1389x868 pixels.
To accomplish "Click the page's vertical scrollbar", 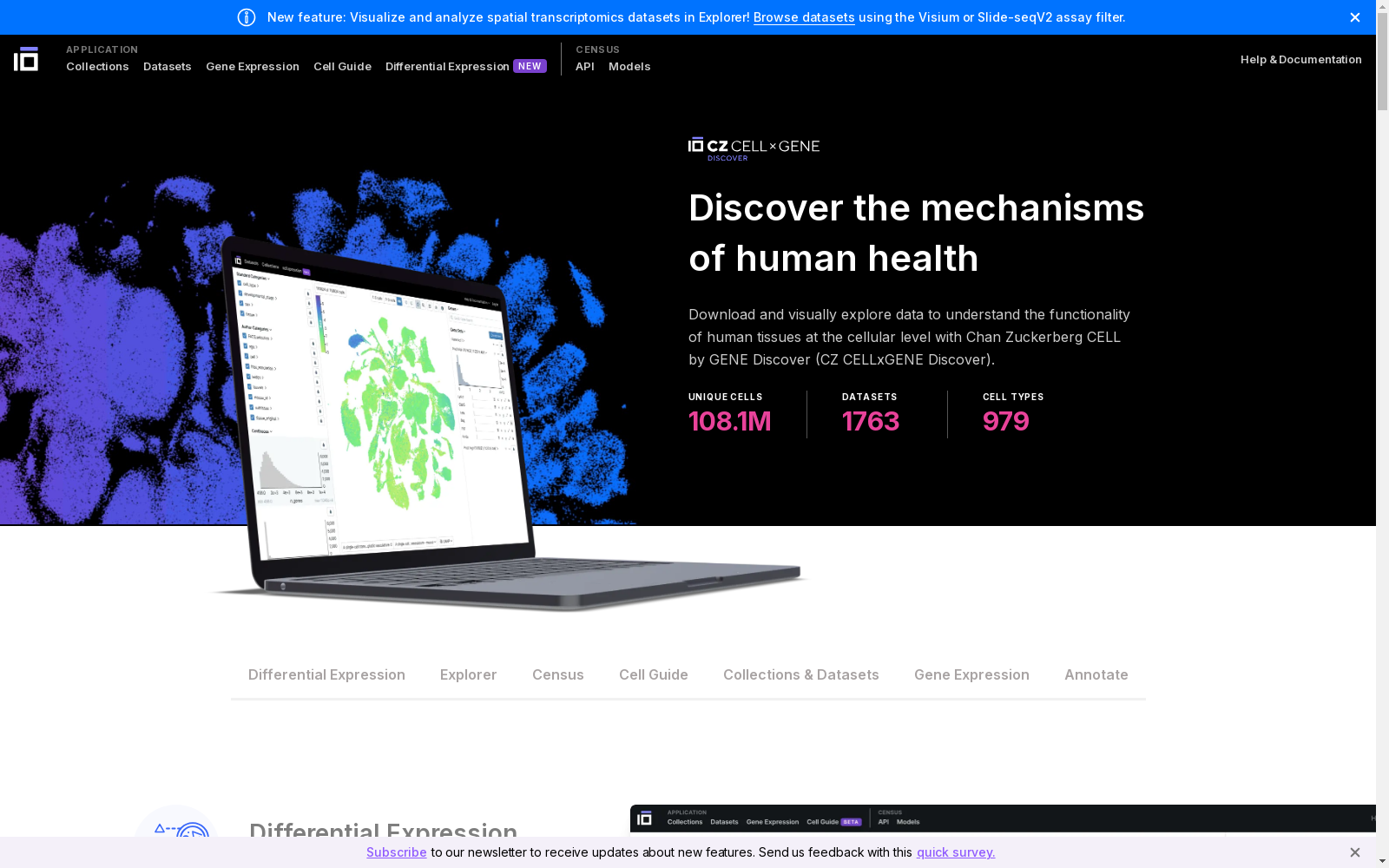I will coord(1382,434).
